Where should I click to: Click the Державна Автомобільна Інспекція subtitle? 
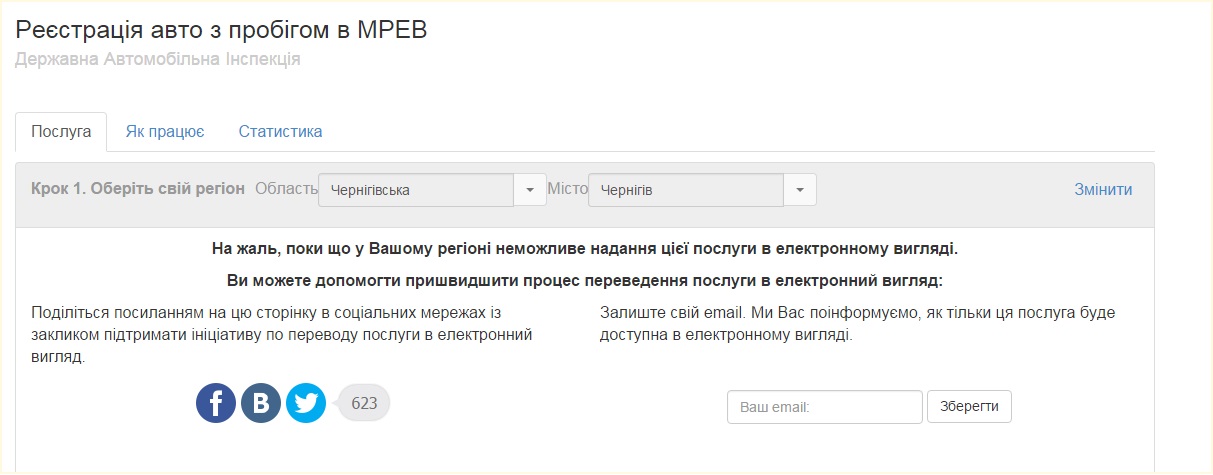pyautogui.click(x=158, y=59)
